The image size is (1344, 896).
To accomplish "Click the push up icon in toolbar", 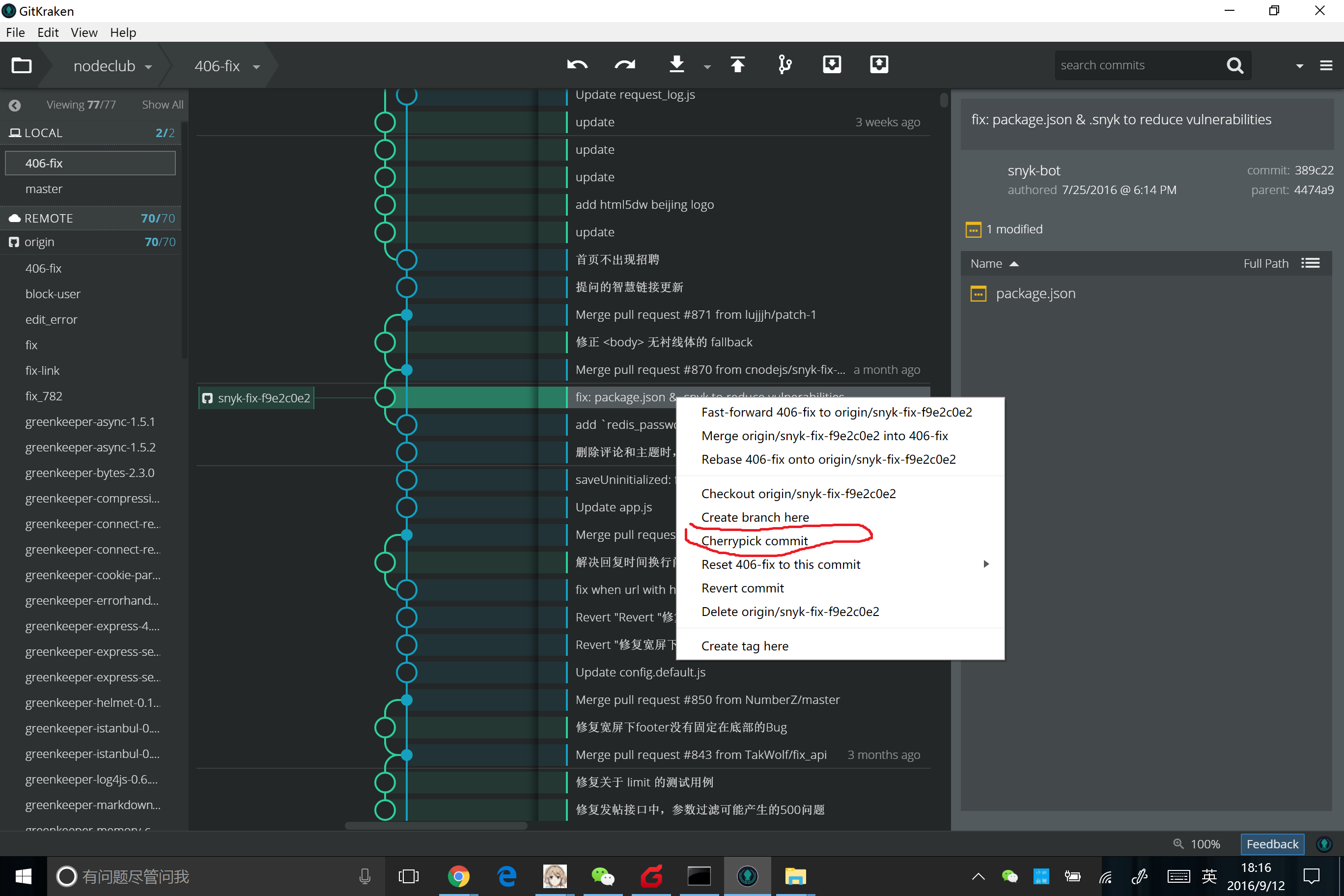I will click(x=738, y=65).
